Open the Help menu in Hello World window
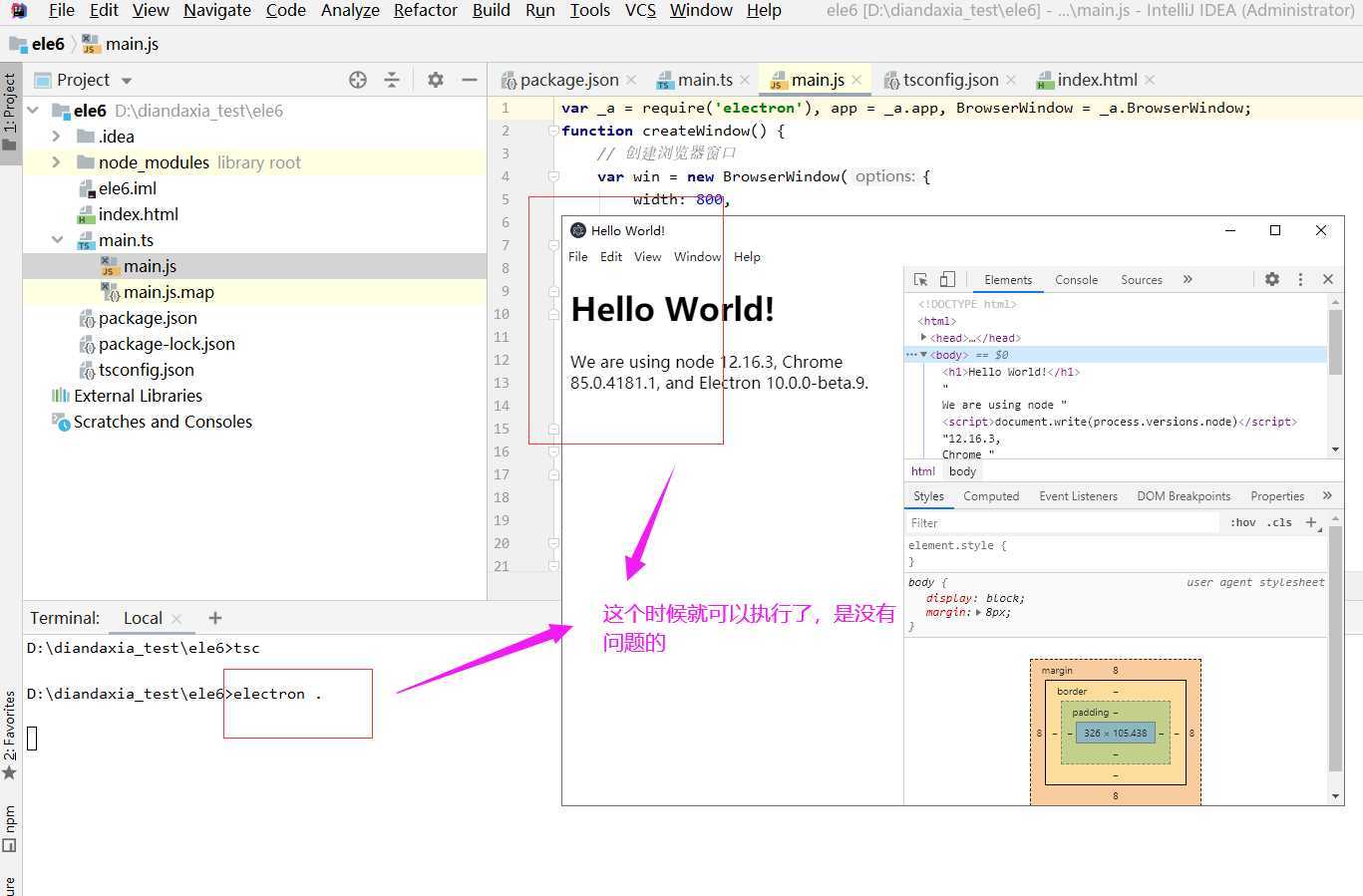 [747, 257]
